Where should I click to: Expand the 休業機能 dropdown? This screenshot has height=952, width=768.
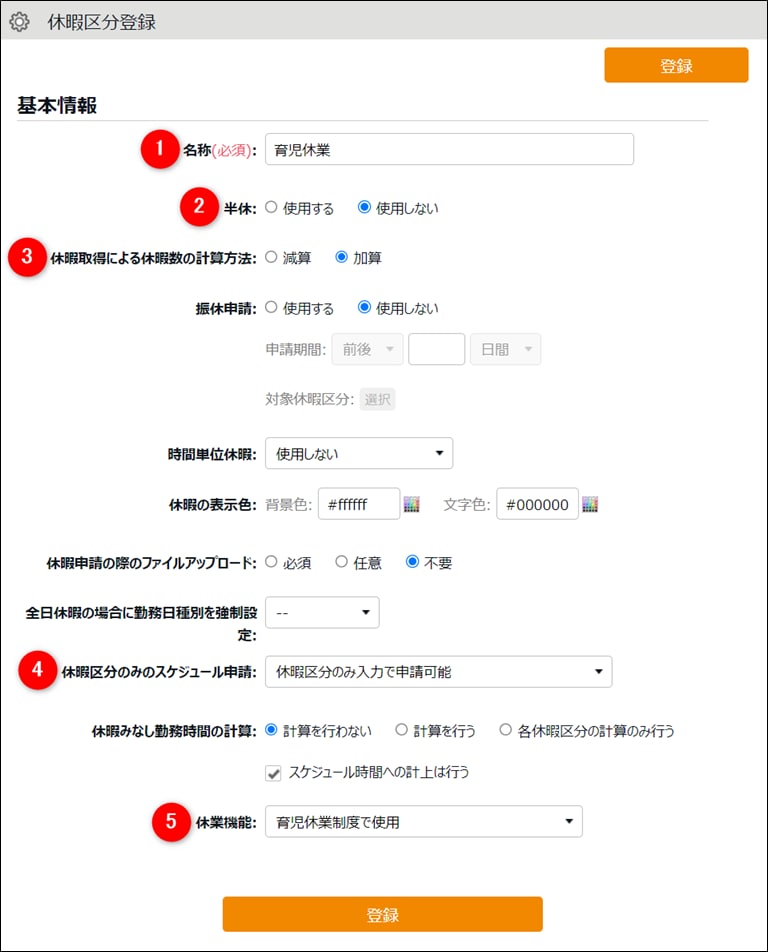click(x=423, y=822)
